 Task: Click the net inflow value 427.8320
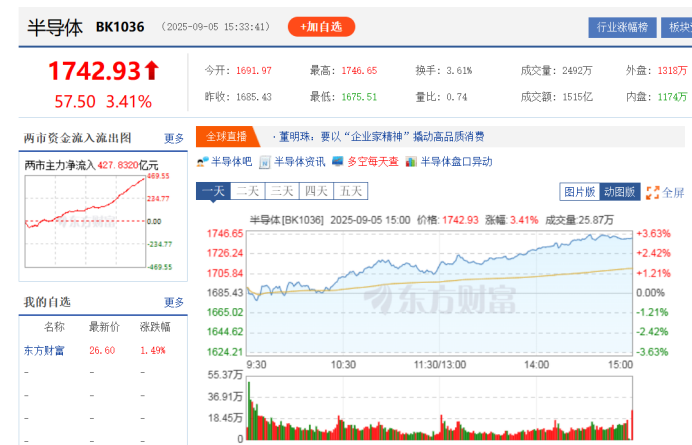click(x=118, y=165)
